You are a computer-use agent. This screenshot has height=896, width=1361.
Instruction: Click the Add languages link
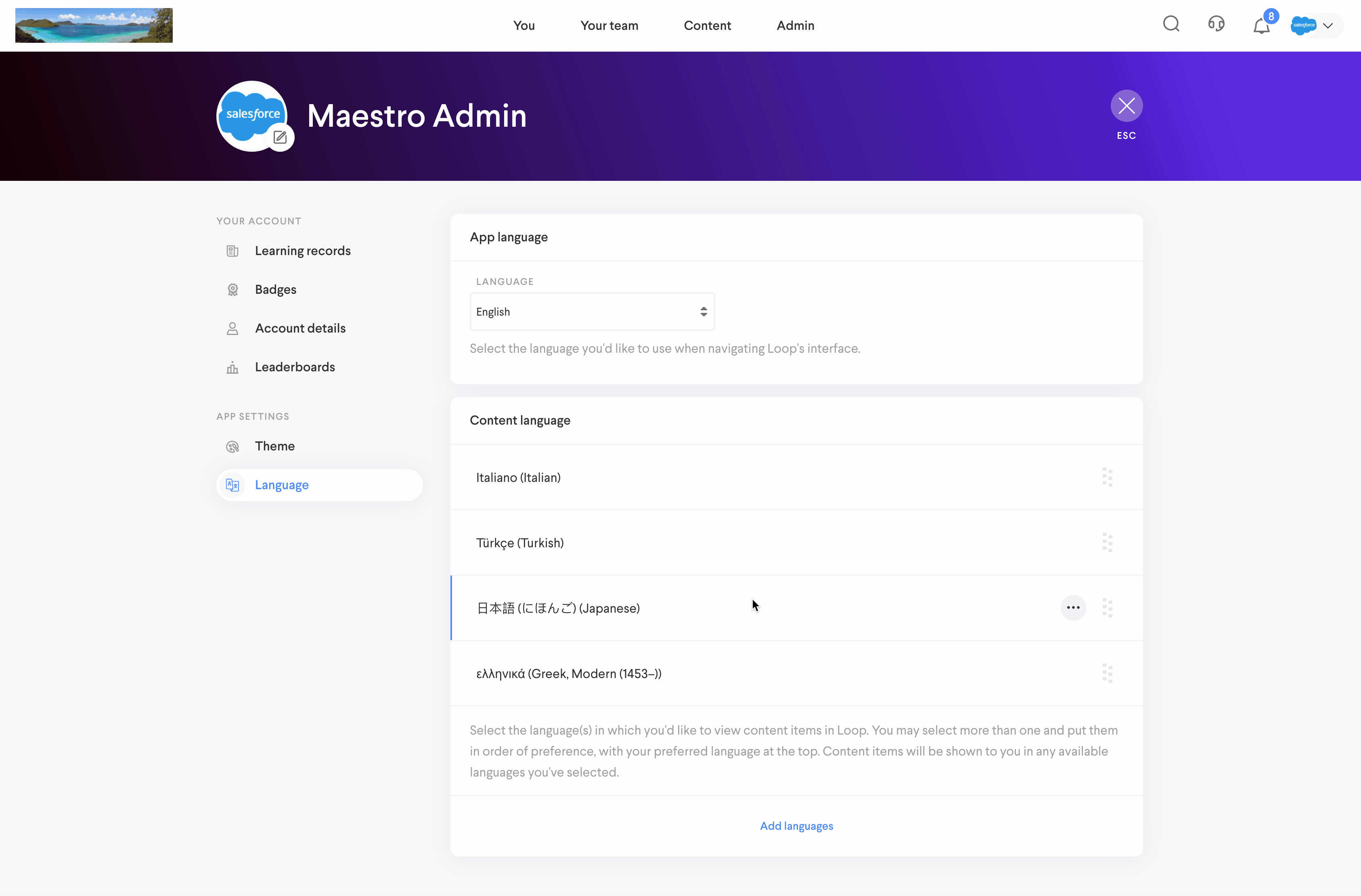point(796,826)
